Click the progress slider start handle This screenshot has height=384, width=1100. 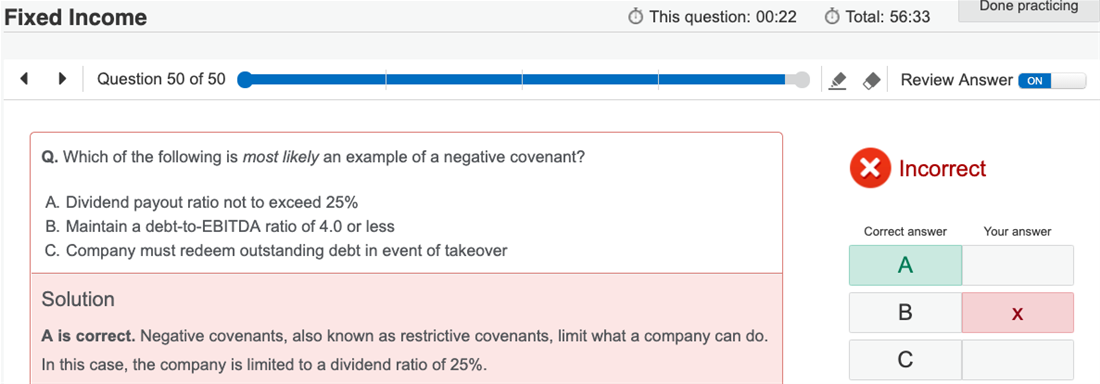click(x=244, y=80)
